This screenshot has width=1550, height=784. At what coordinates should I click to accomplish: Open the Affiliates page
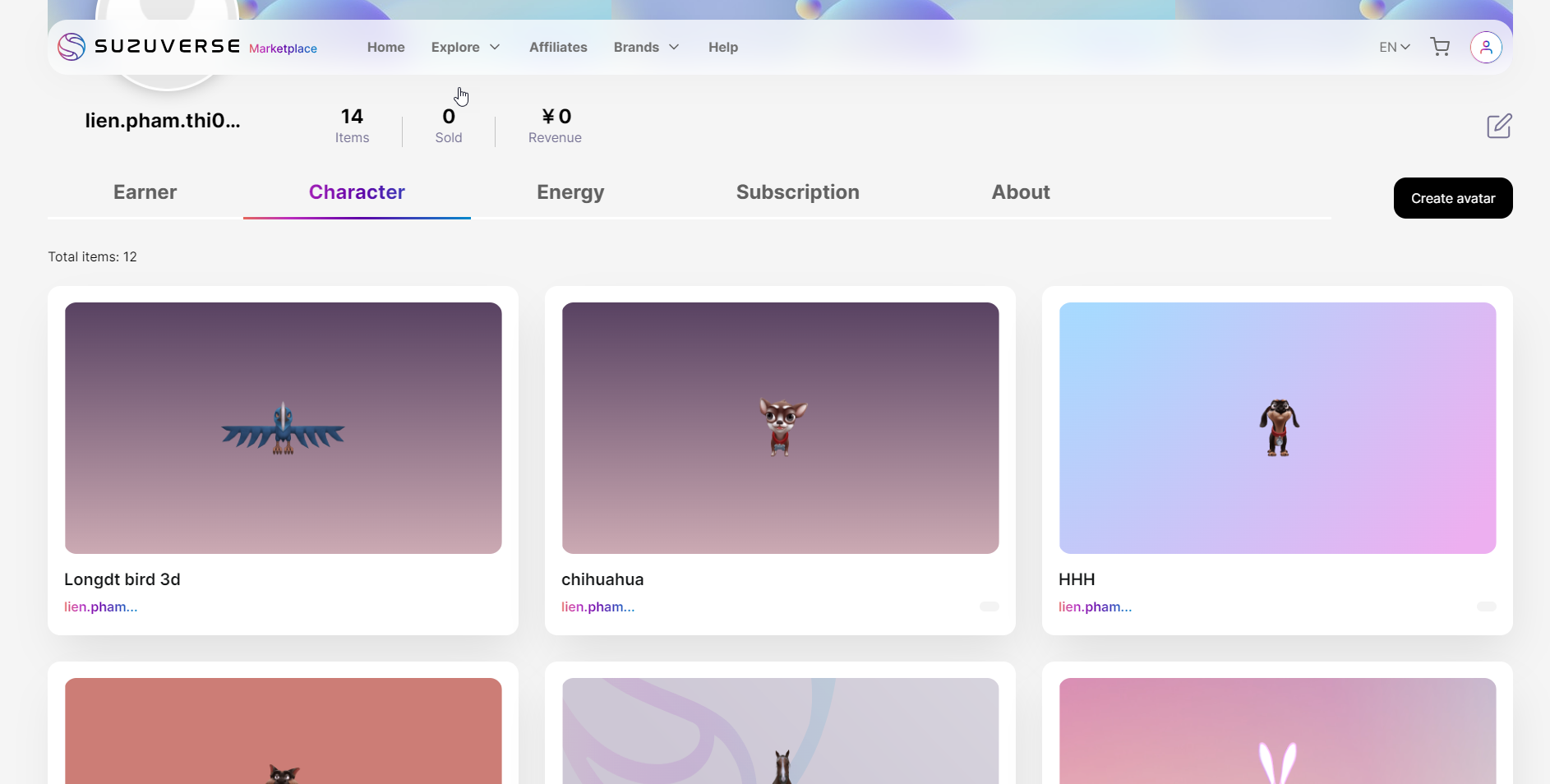558,47
